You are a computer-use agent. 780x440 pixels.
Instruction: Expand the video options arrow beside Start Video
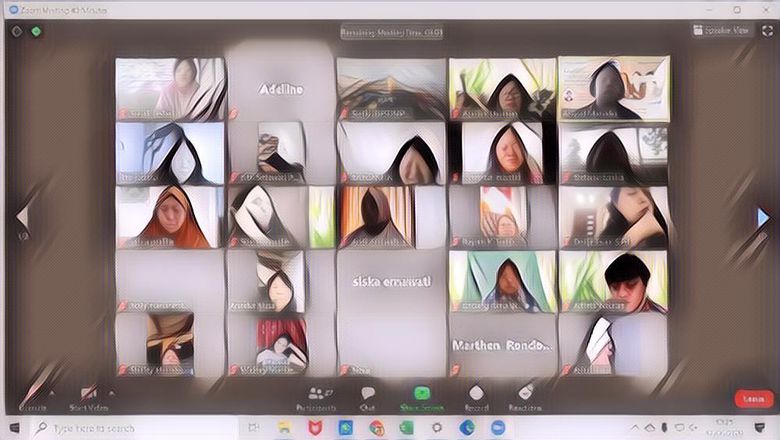[x=112, y=391]
